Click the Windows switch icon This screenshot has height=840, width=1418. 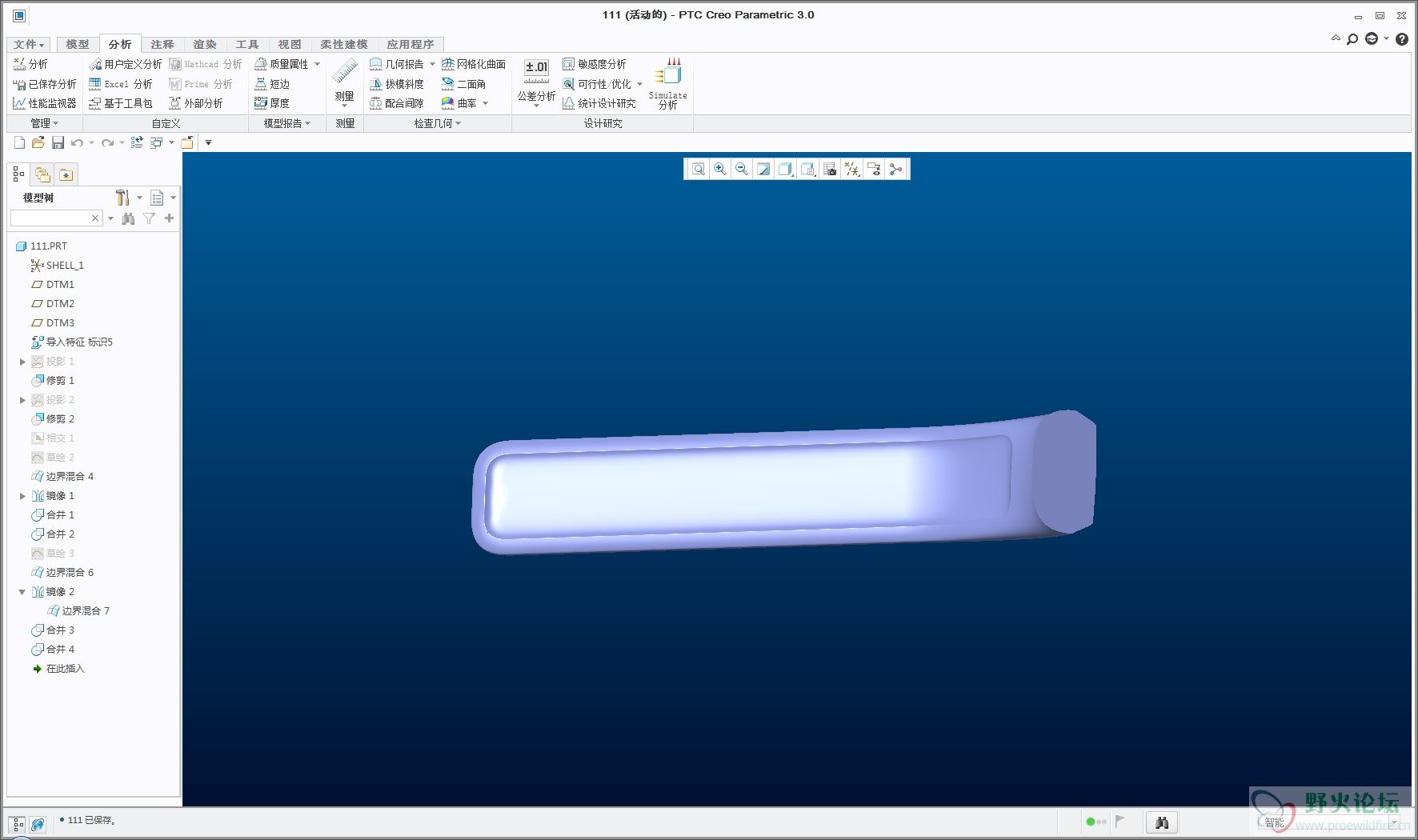pos(157,142)
